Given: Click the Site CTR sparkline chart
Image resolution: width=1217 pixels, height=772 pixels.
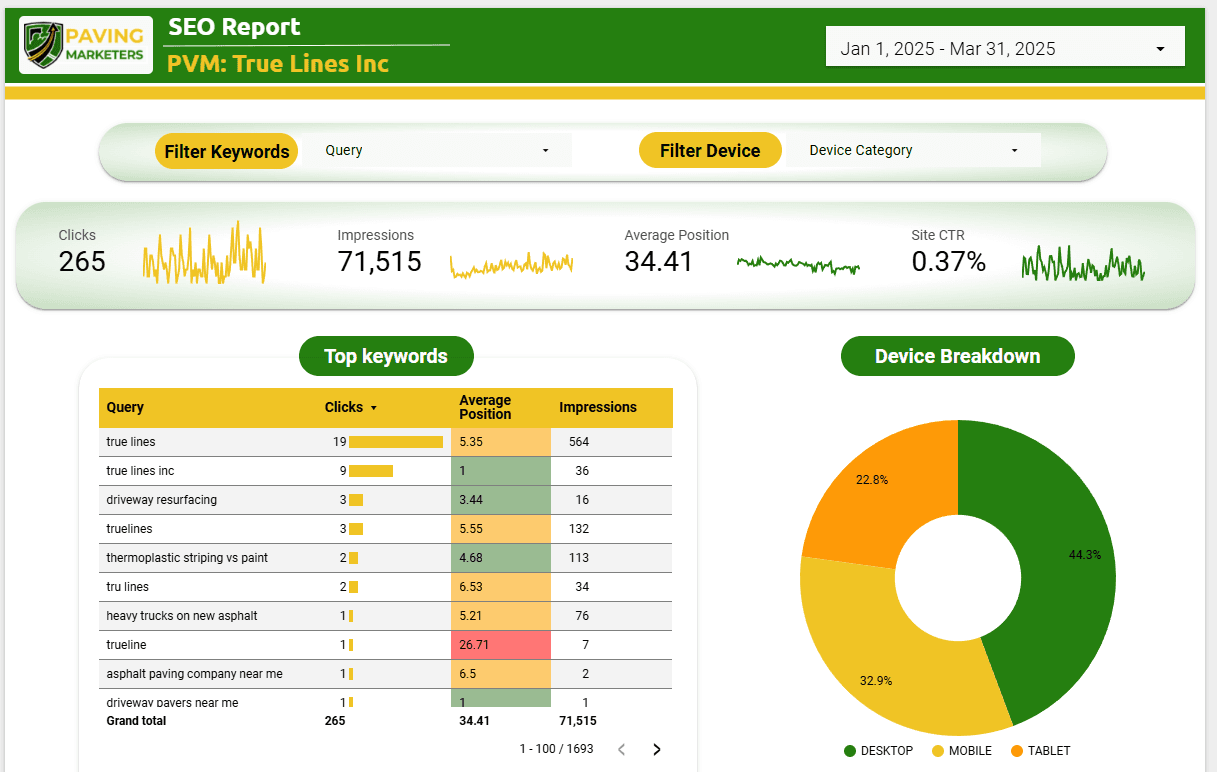Looking at the screenshot, I should 1083,264.
